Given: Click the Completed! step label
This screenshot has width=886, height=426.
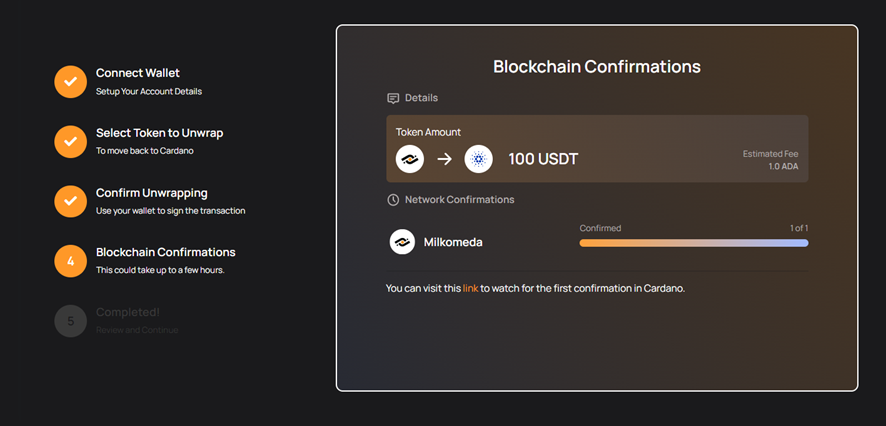Looking at the screenshot, I should [127, 312].
